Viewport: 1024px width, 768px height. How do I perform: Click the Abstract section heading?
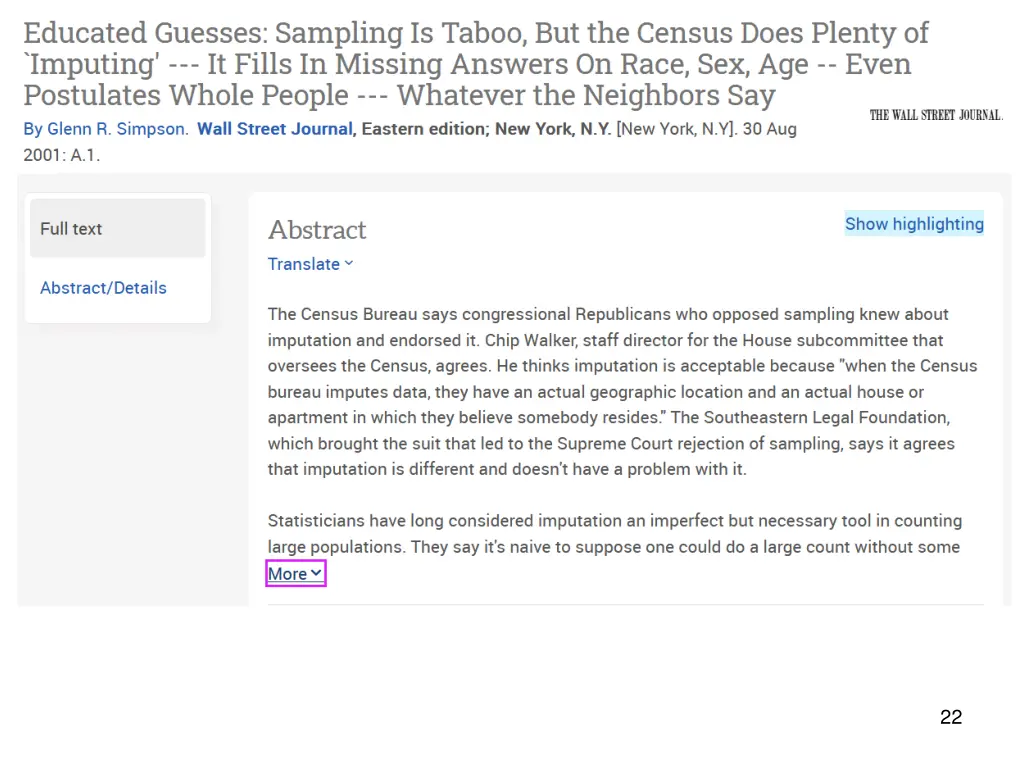317,230
